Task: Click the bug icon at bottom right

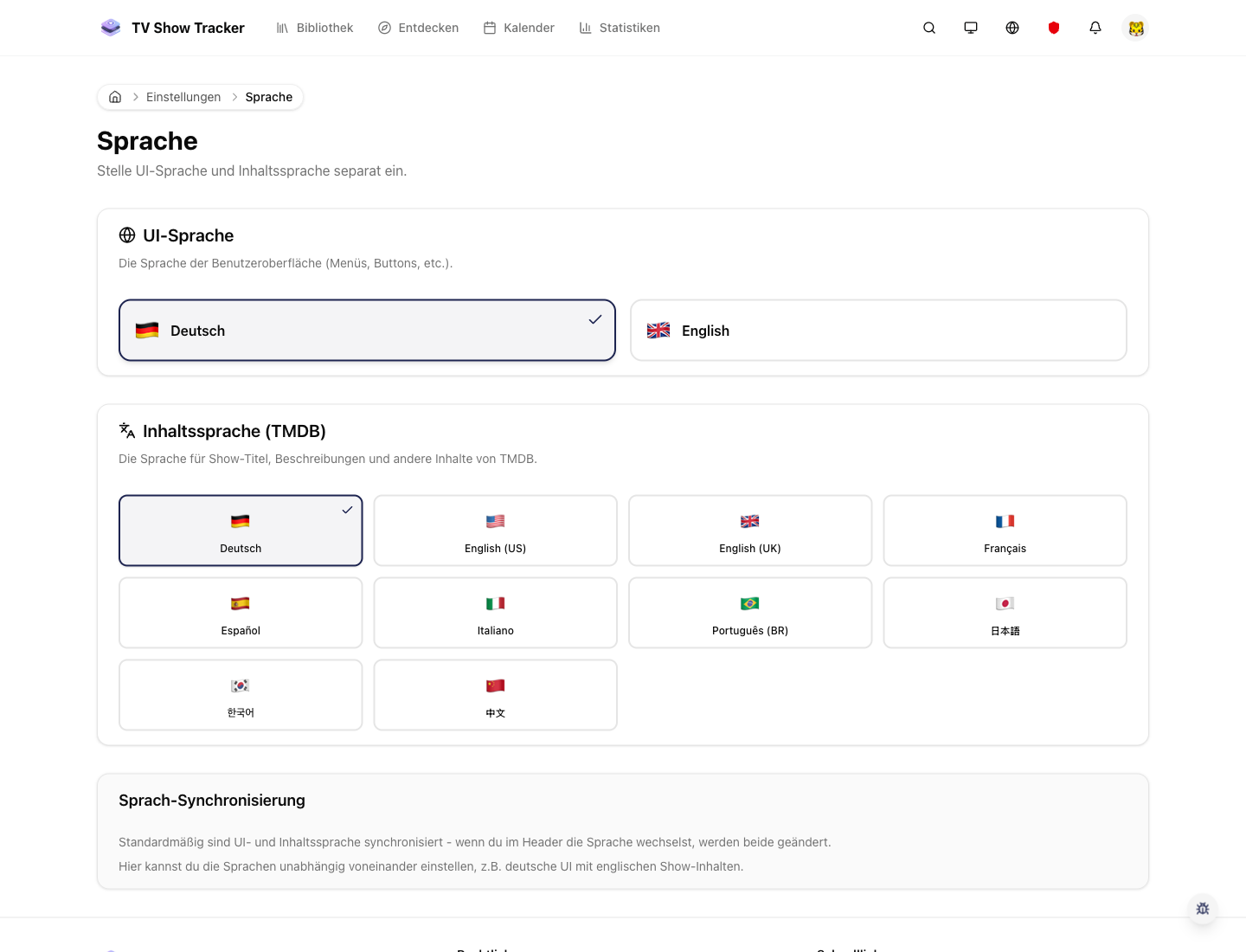Action: click(1202, 909)
